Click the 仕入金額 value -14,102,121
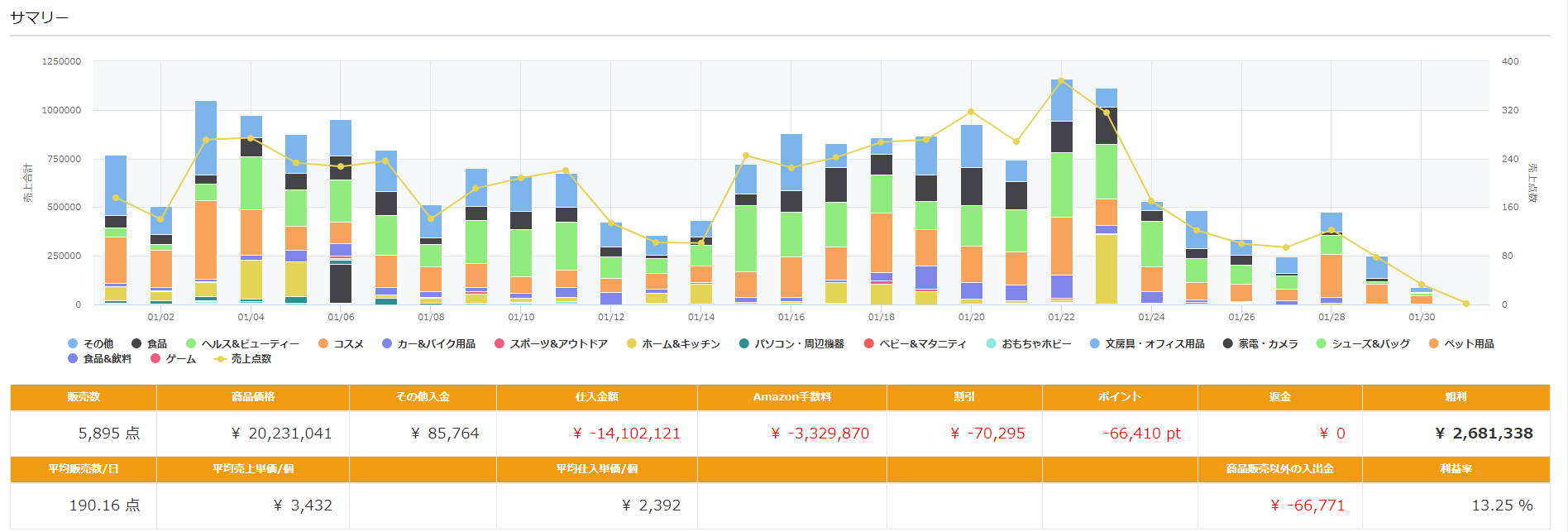Image resolution: width=1568 pixels, height=532 pixels. click(627, 434)
